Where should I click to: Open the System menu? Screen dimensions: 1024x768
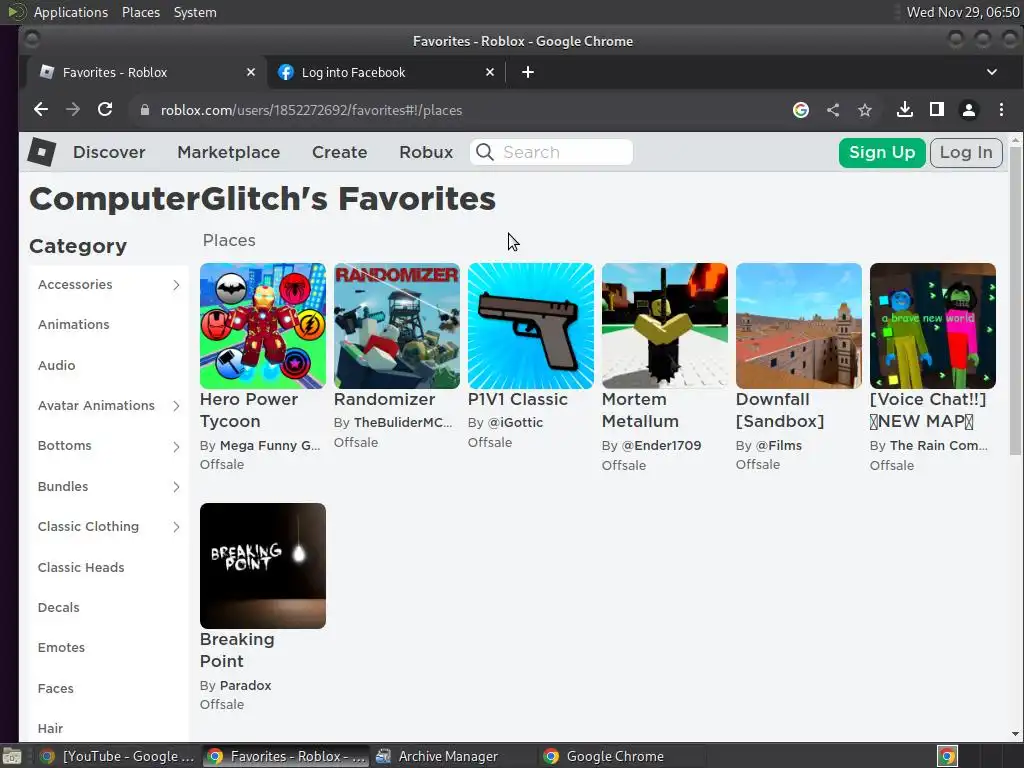point(195,12)
